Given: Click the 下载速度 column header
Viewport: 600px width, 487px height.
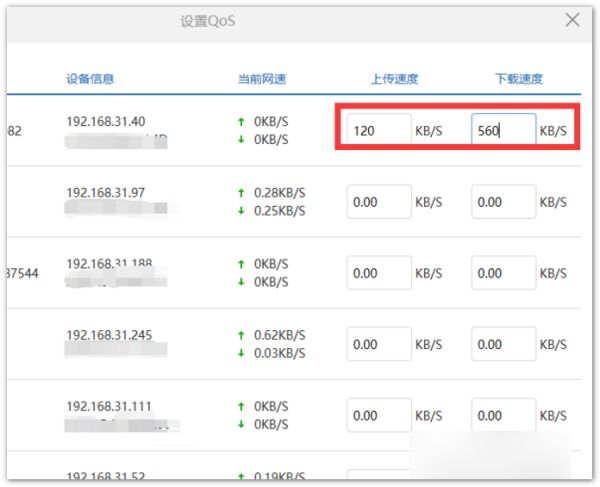Looking at the screenshot, I should [520, 77].
